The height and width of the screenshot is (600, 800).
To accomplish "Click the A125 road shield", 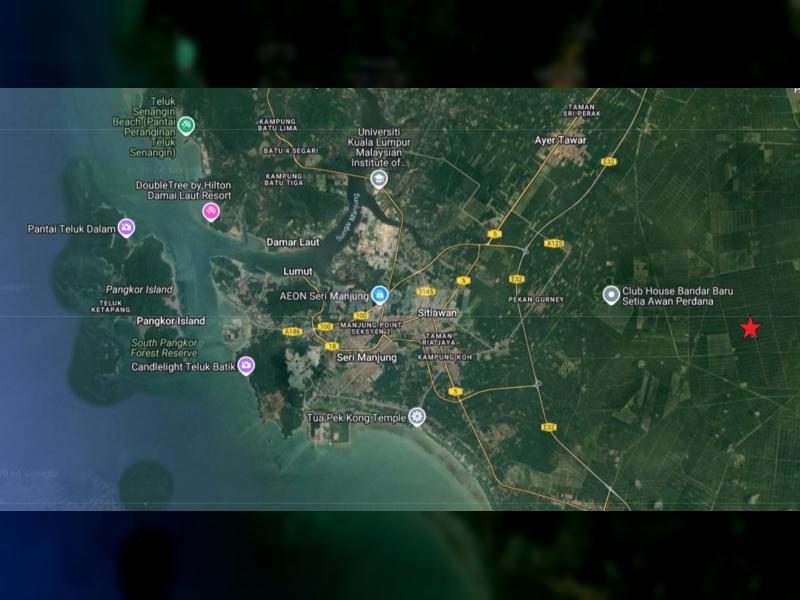I will coord(556,243).
